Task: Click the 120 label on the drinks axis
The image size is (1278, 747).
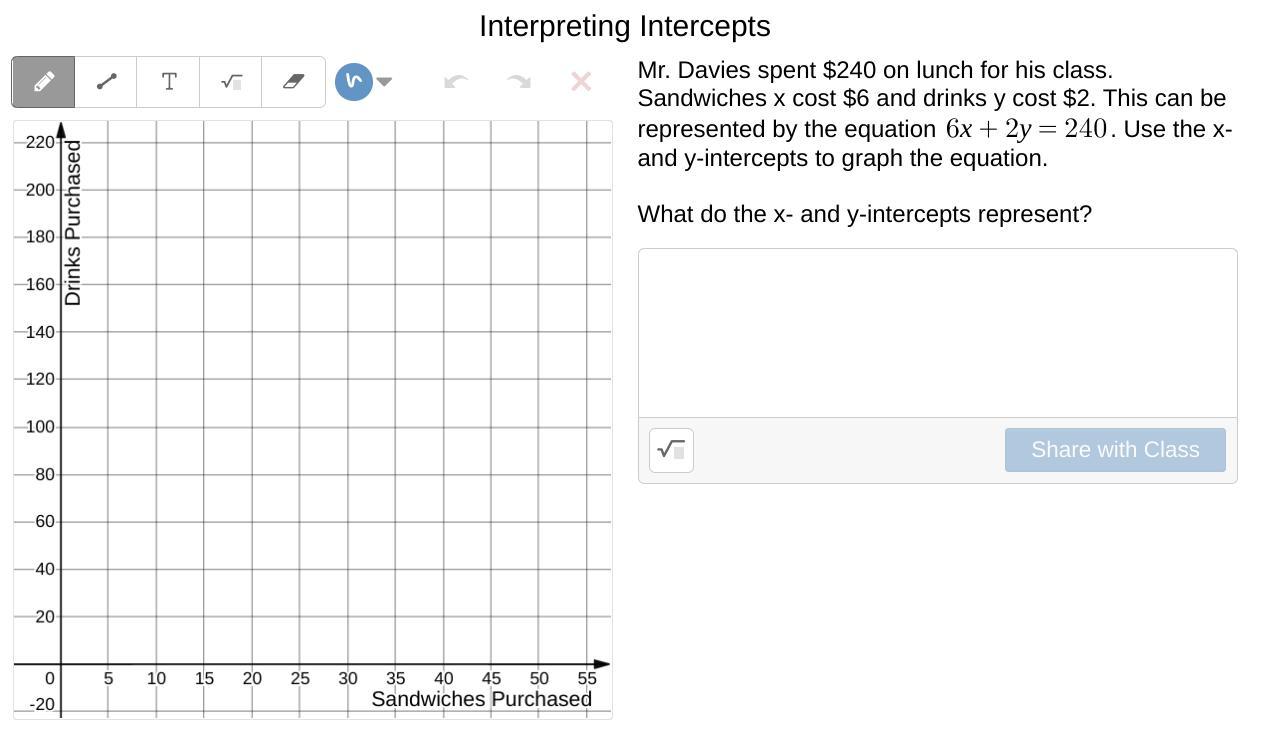Action: [x=40, y=379]
